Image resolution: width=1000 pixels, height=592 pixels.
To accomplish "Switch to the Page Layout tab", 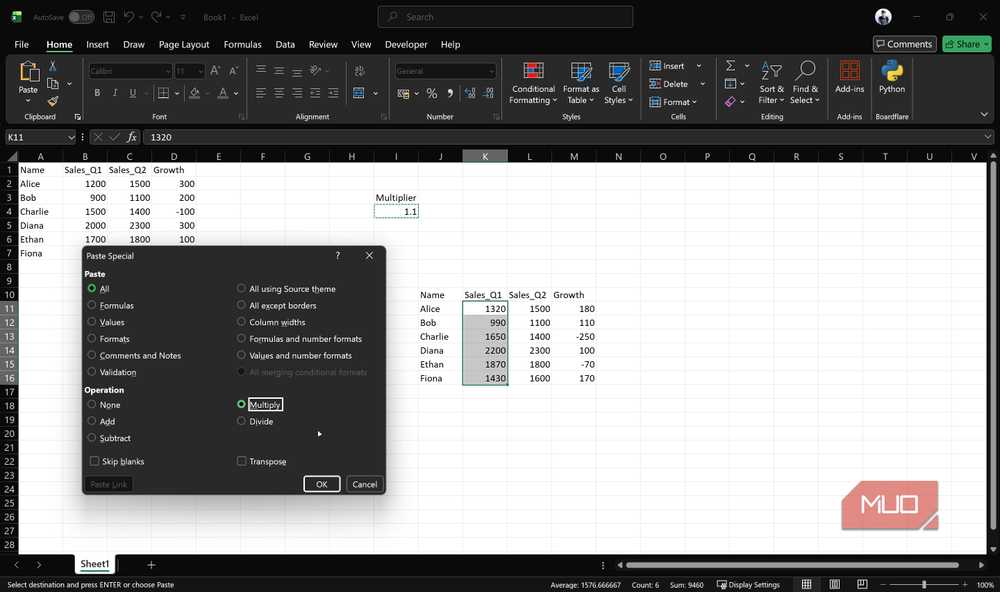I will (184, 45).
